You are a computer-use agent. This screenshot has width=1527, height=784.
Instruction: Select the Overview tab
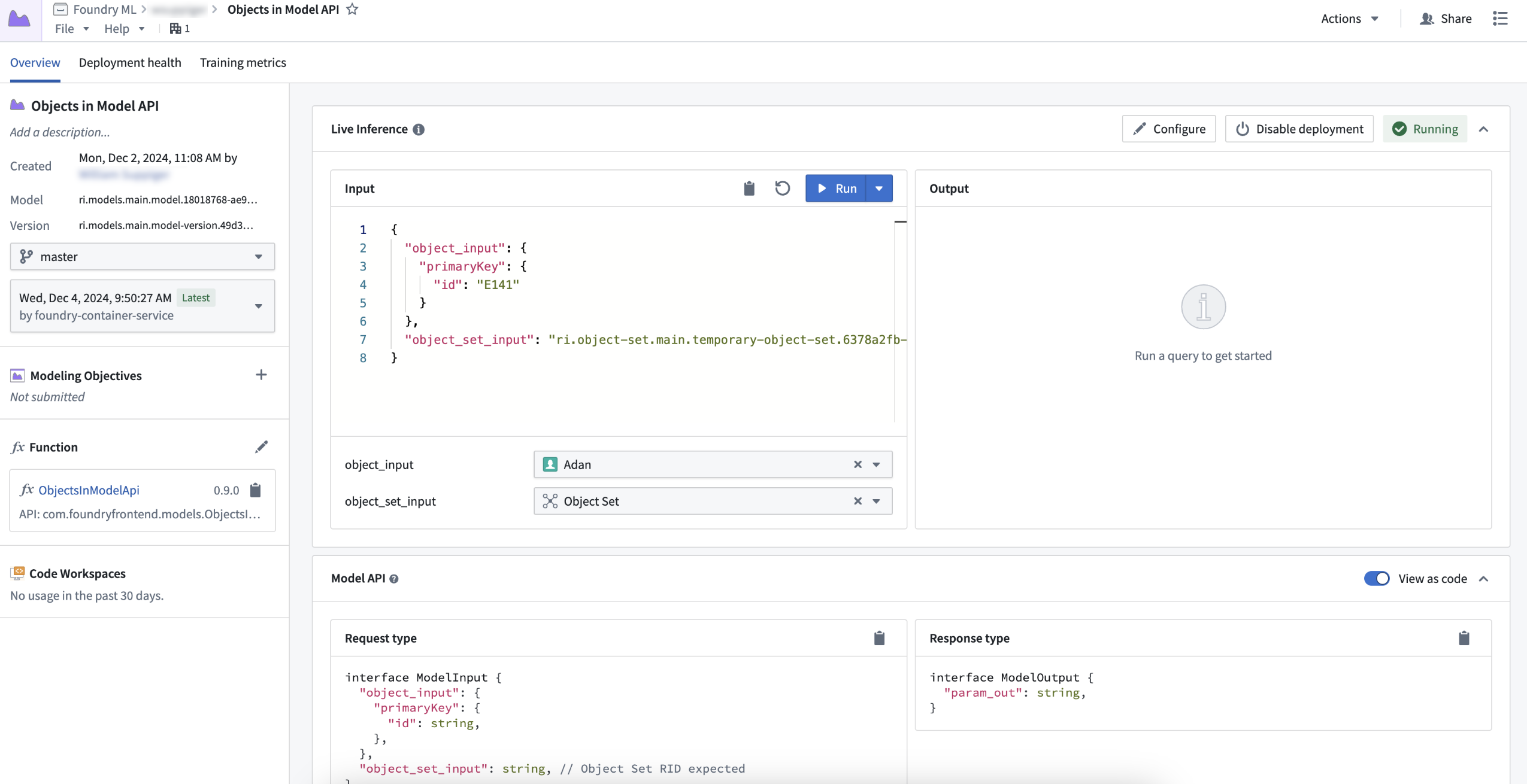tap(35, 63)
